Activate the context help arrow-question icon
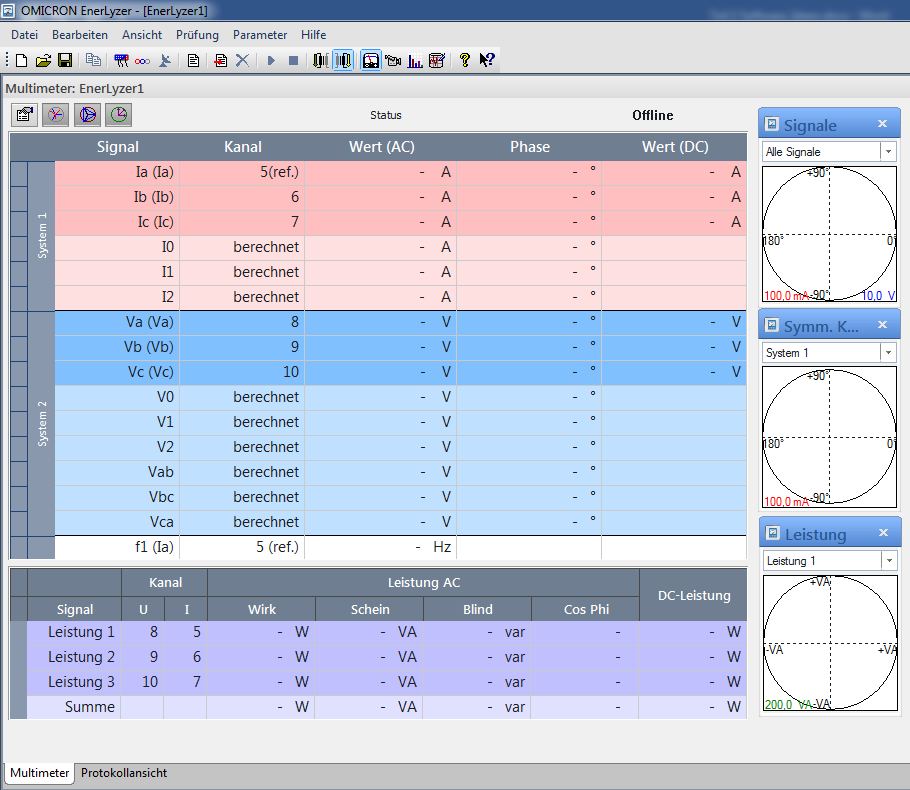Screen dimensions: 910x790 tap(487, 60)
